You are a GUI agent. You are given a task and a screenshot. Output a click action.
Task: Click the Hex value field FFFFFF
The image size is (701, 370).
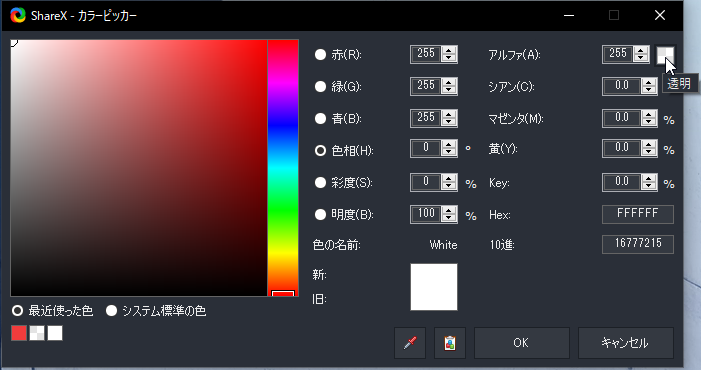pos(638,214)
